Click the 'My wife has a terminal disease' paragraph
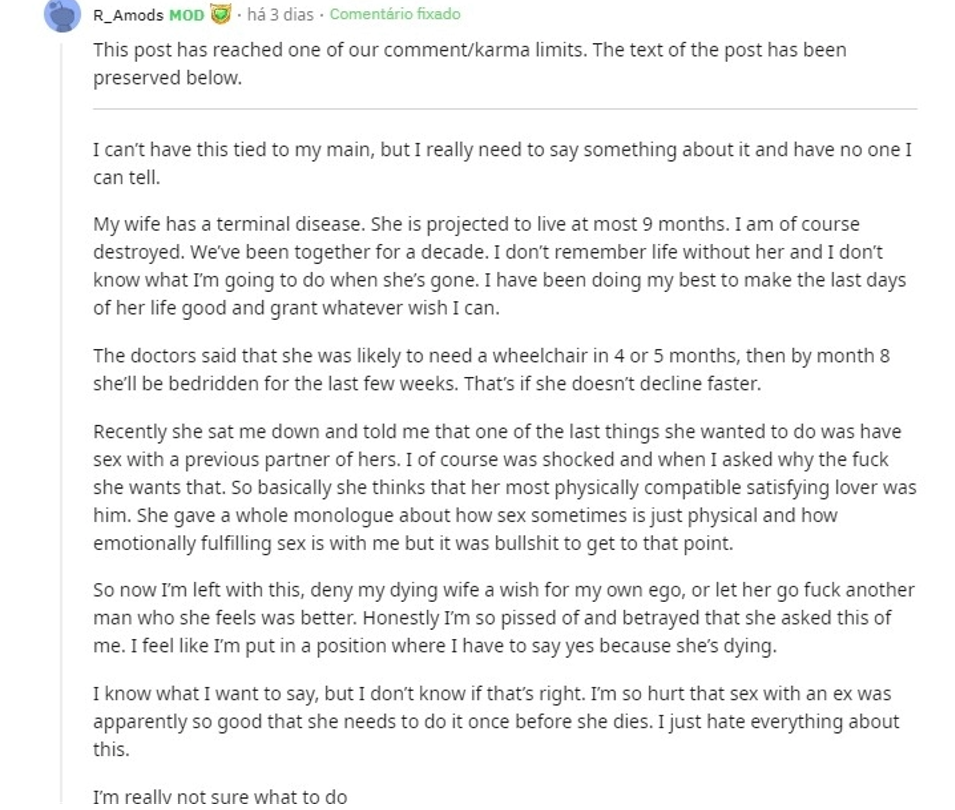 [499, 266]
